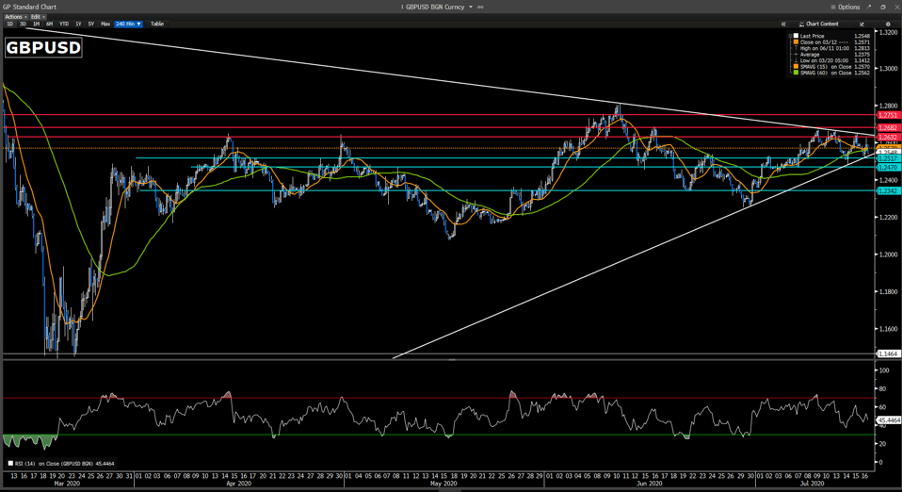Screen dimensions: 902x492
Task: Click the 1.2751 red resistance price label
Action: coord(888,115)
